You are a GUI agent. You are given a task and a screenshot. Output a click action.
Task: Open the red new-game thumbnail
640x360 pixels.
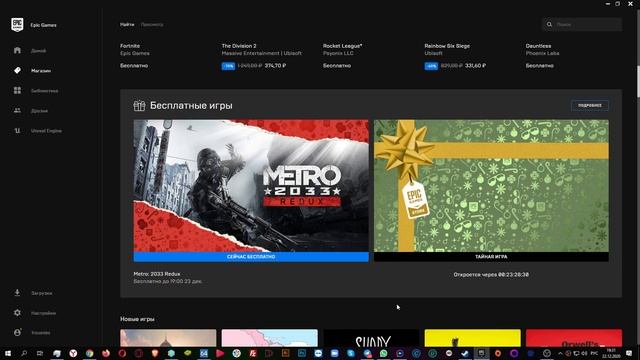[574, 338]
